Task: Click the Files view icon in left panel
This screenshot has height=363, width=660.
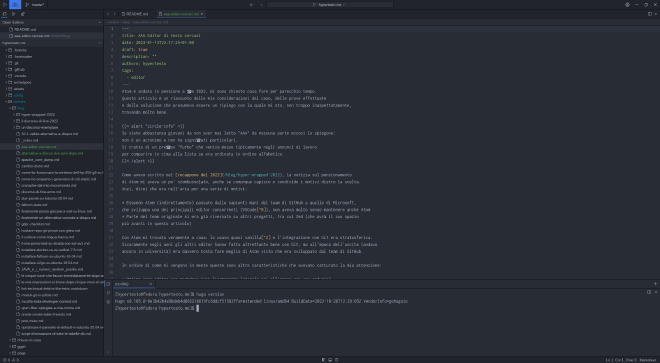Action: coord(5,14)
